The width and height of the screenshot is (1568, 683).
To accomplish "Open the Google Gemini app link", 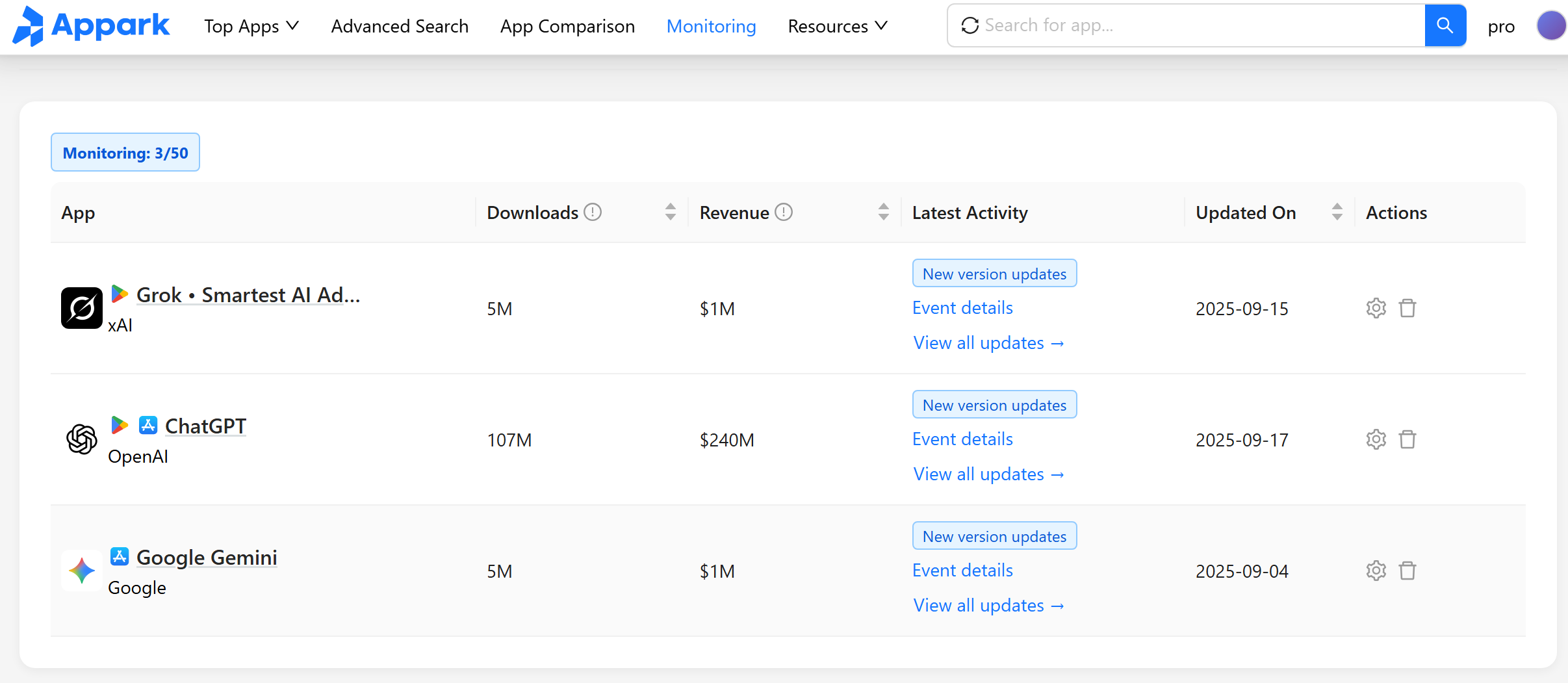I will 207,558.
